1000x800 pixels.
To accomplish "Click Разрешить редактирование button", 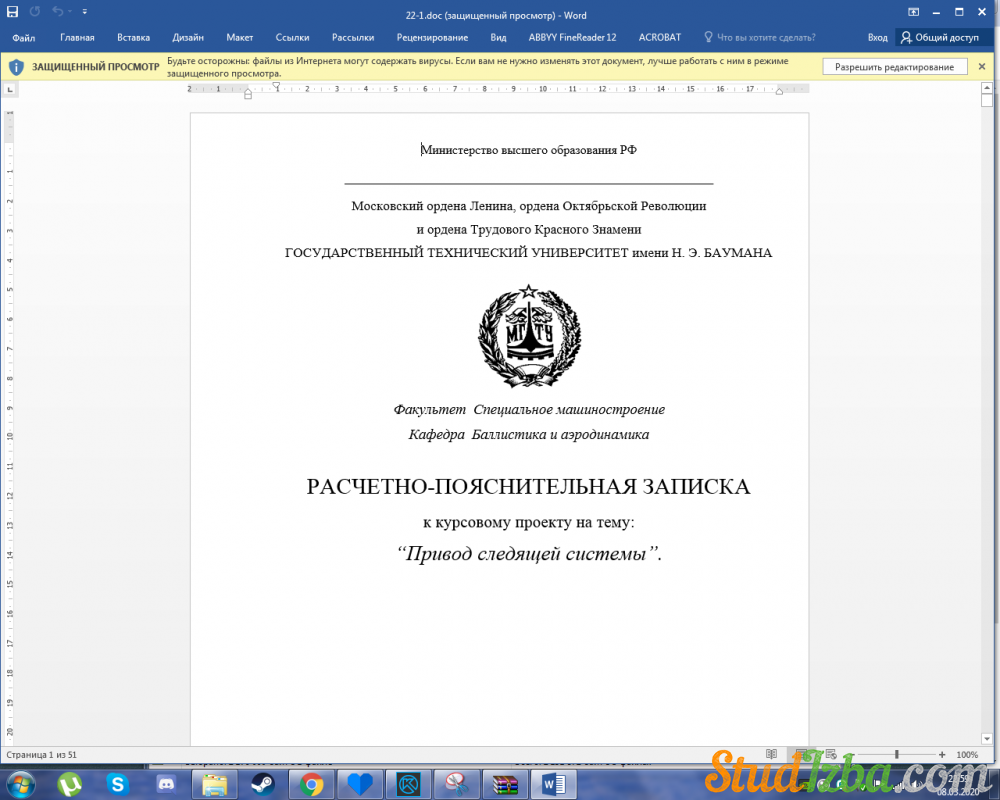I will [x=895, y=66].
